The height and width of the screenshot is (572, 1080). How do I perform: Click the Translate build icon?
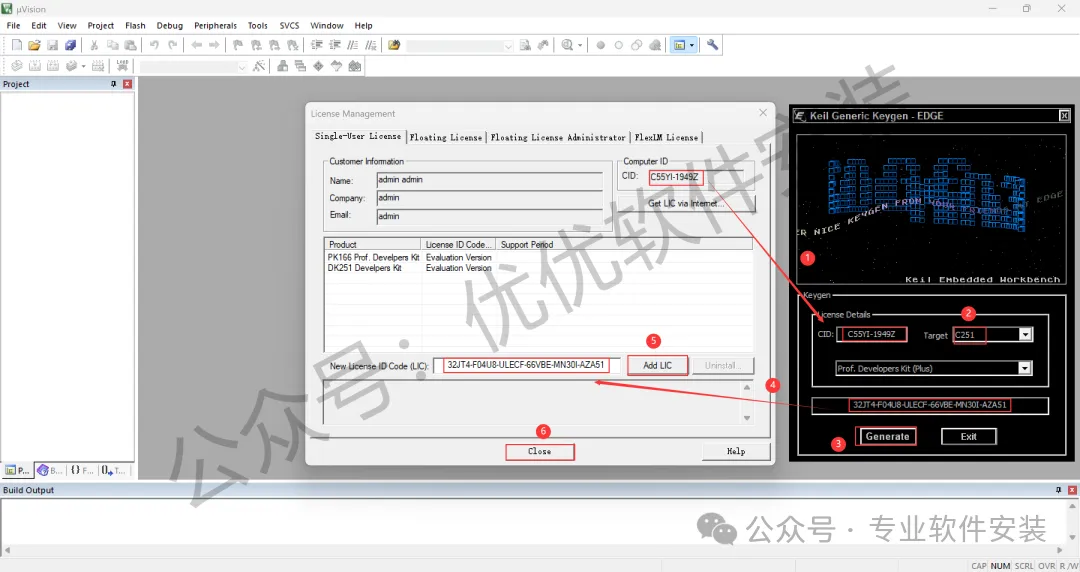[17, 66]
